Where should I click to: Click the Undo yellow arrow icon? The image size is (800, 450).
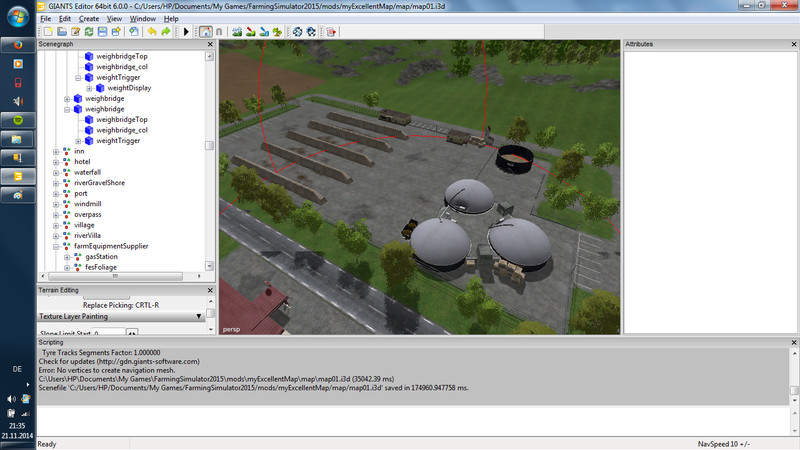pyautogui.click(x=152, y=32)
